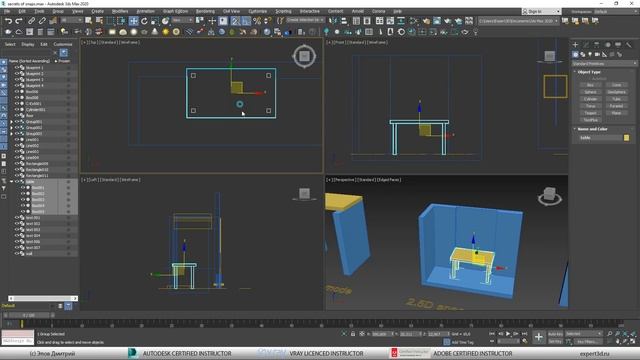640x360 pixels.
Task: Click the animation time slider handle
Action: [x=29, y=316]
